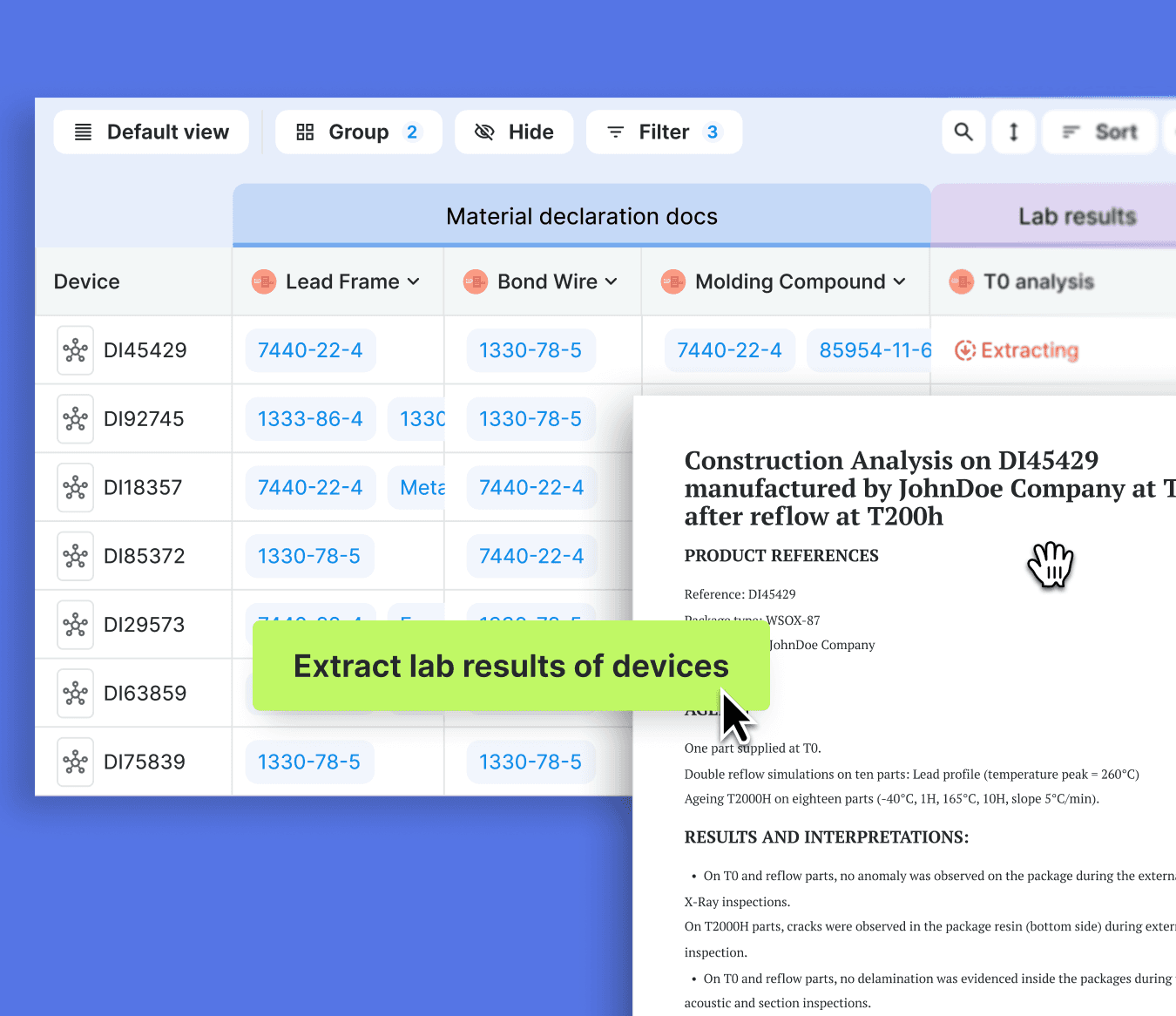Select device name DI29573
This screenshot has height=1016, width=1176.
(145, 625)
